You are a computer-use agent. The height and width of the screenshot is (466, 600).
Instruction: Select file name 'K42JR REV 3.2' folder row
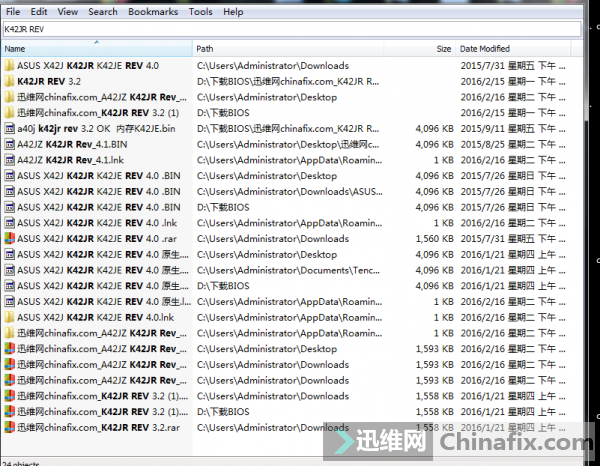pyautogui.click(x=49, y=81)
